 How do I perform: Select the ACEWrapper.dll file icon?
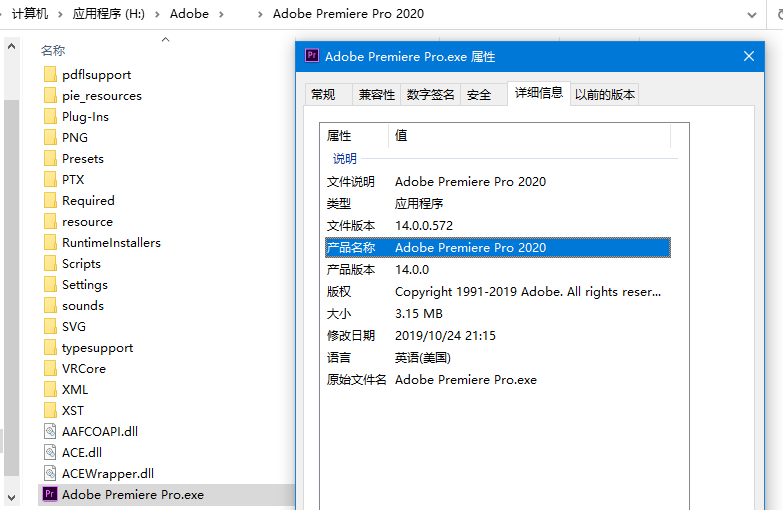(x=50, y=473)
